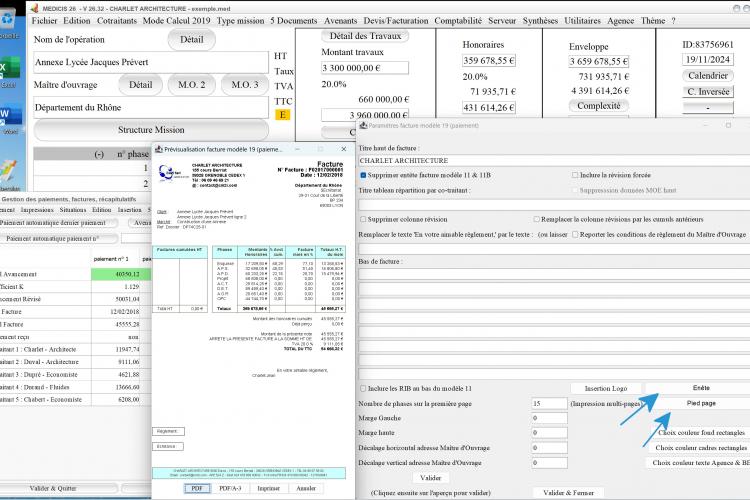Screen dimensions: 750x500
Task: Click the Montant travaux field
Action: (x=364, y=68)
